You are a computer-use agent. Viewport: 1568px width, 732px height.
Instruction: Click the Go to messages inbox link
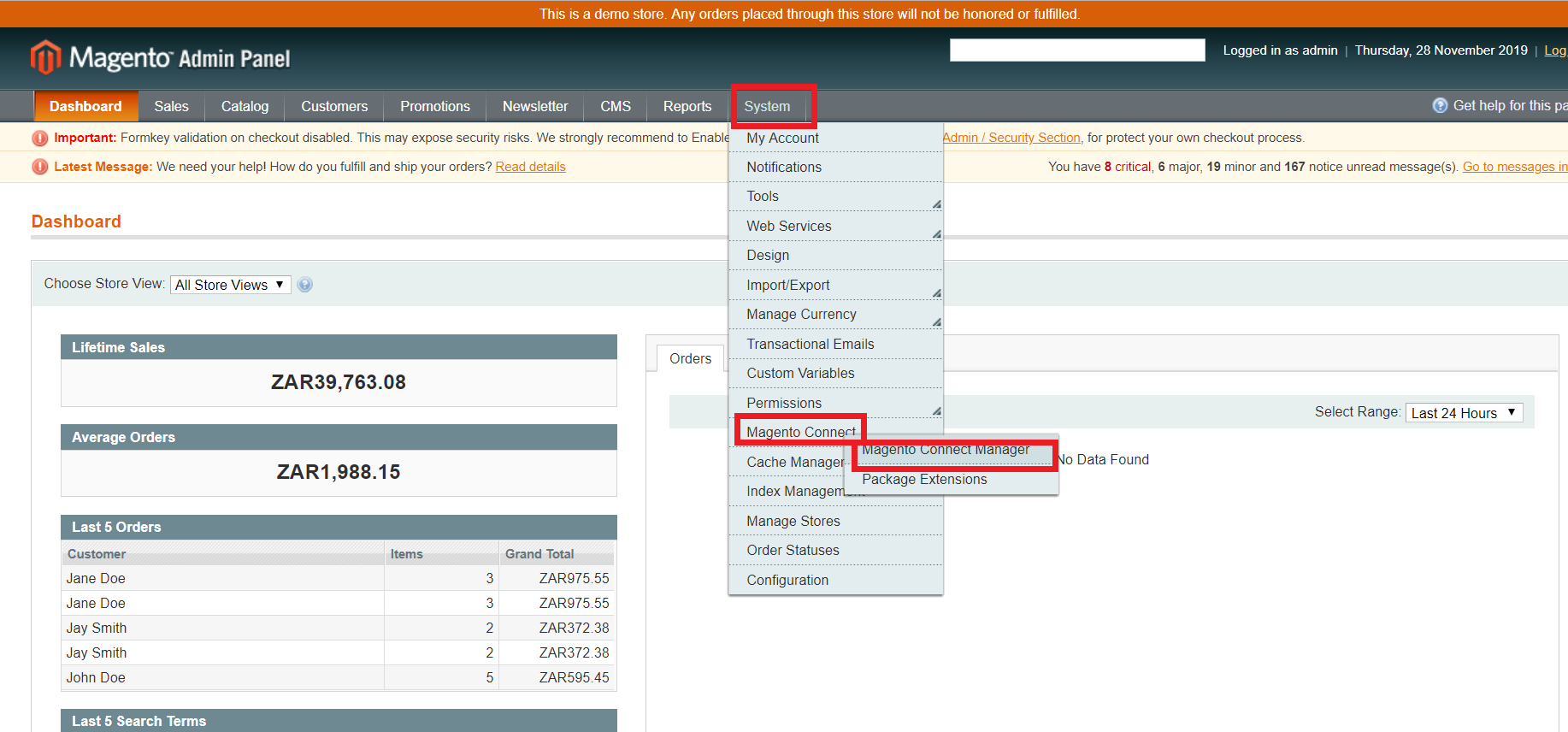[1515, 167]
